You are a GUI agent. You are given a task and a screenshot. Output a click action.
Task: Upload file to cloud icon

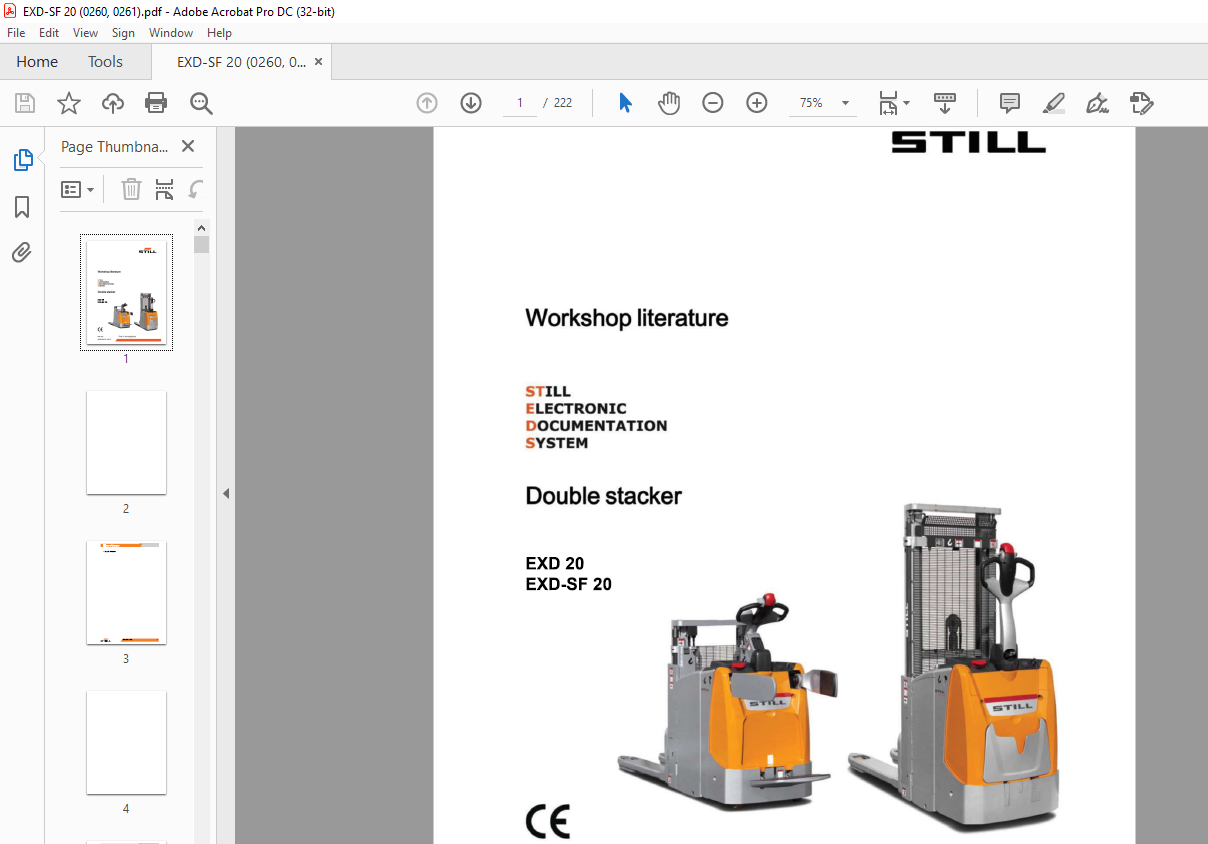coord(113,103)
